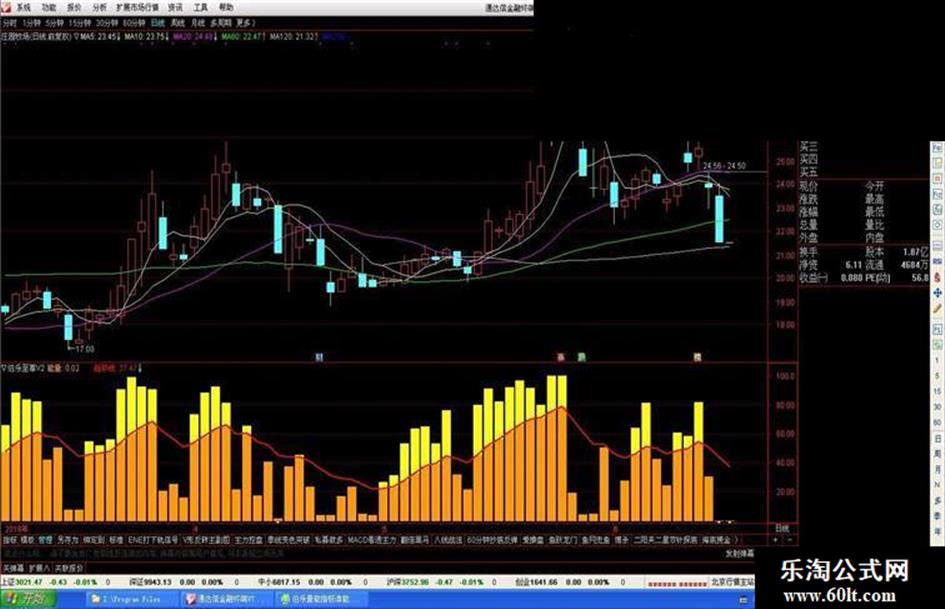The width and height of the screenshot is (945, 609).
Task: Click the 关联报价 tab
Action: (x=69, y=568)
